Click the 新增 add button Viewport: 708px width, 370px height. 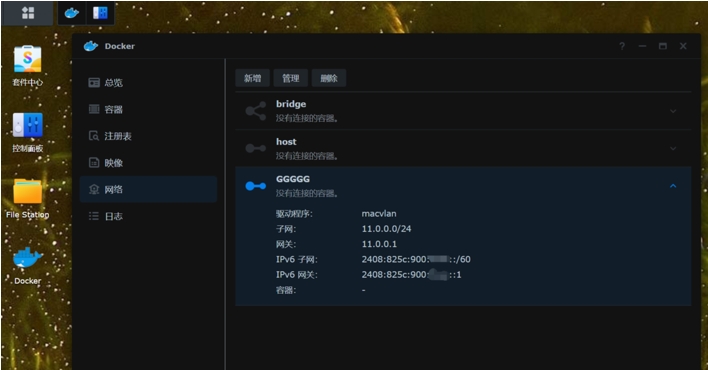252,78
